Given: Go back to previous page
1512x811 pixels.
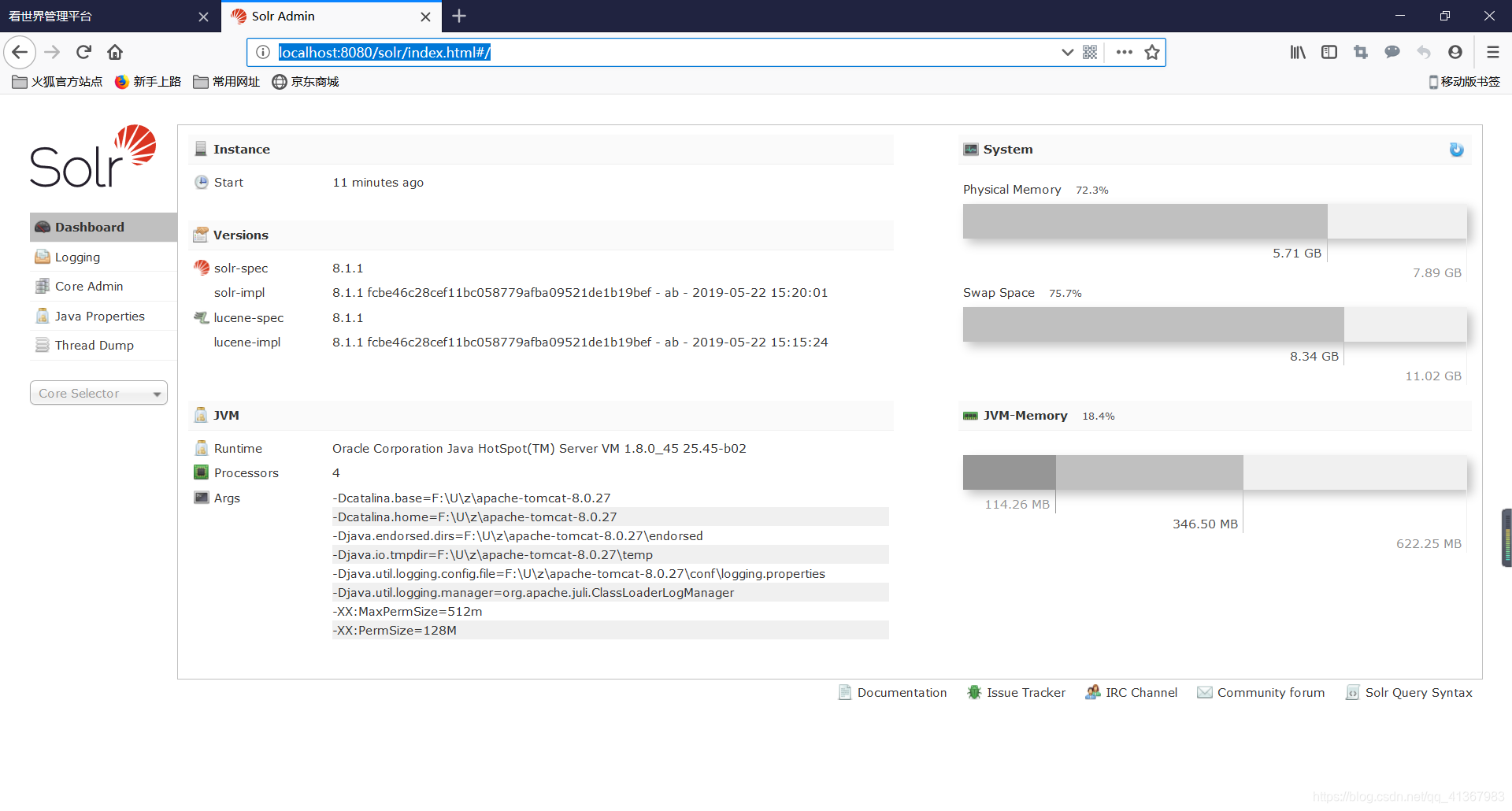Looking at the screenshot, I should 20,52.
